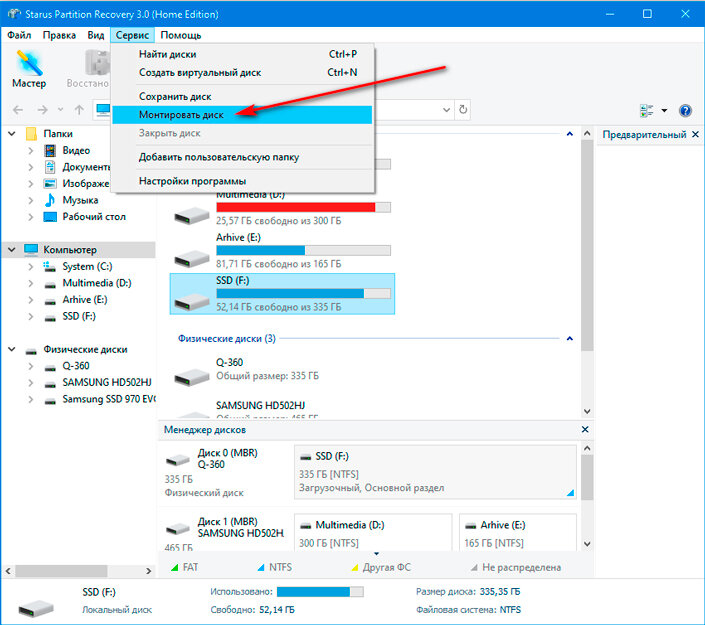Click Диск 1 (MBR) SAMSUNG disk icon
705x625 pixels.
178,528
